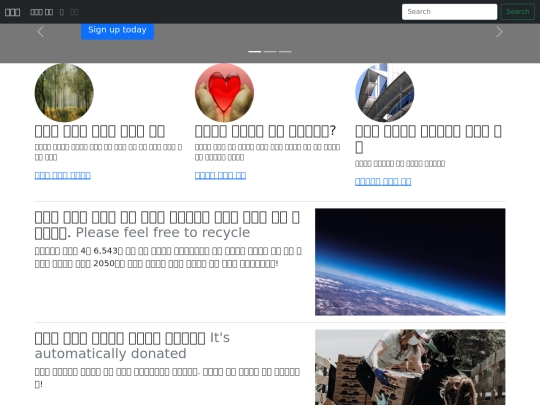The width and height of the screenshot is (540, 405).
Task: Open the third navbar menu item
Action: tap(62, 12)
